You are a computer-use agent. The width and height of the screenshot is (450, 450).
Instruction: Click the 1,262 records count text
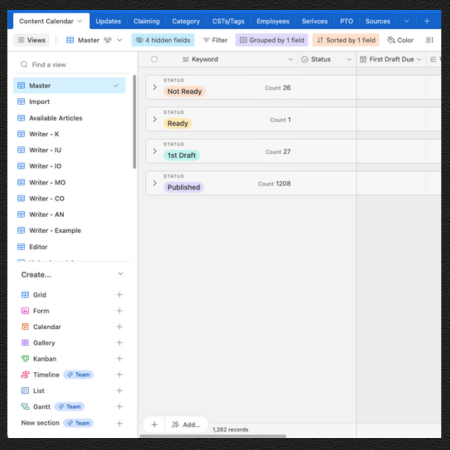[230, 429]
